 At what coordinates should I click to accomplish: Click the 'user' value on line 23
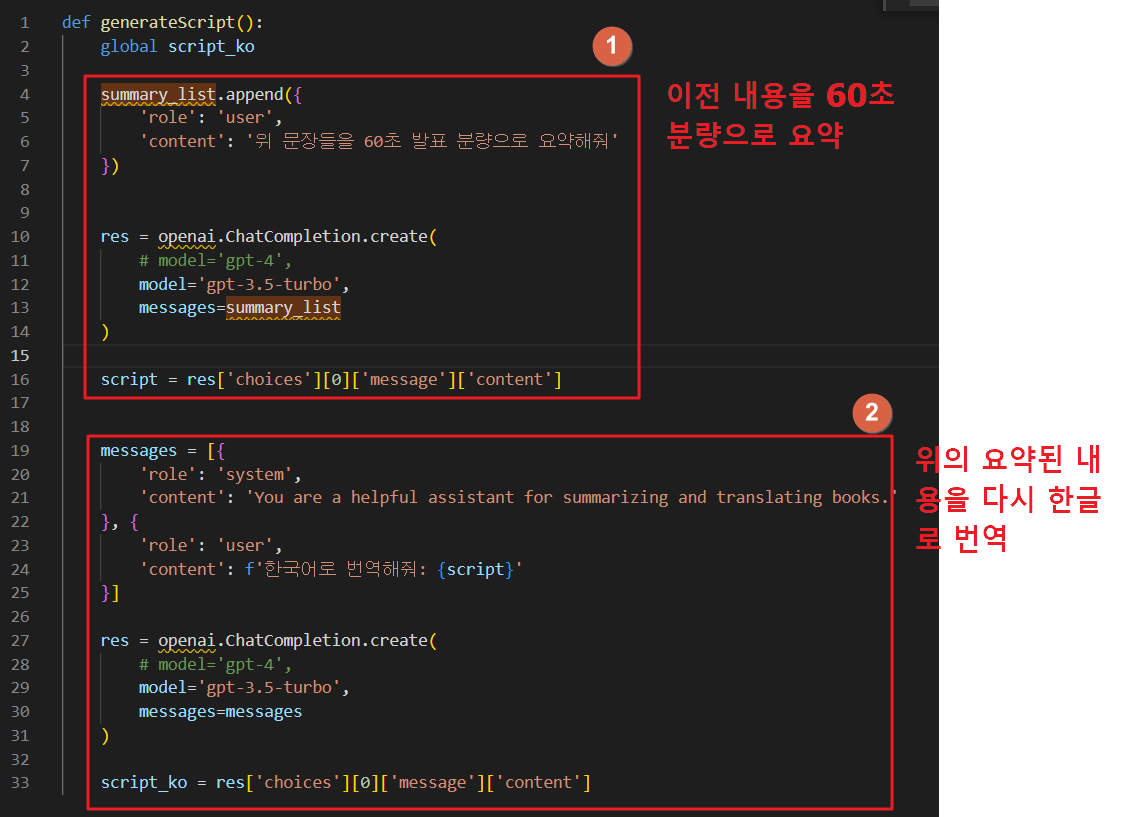245,546
